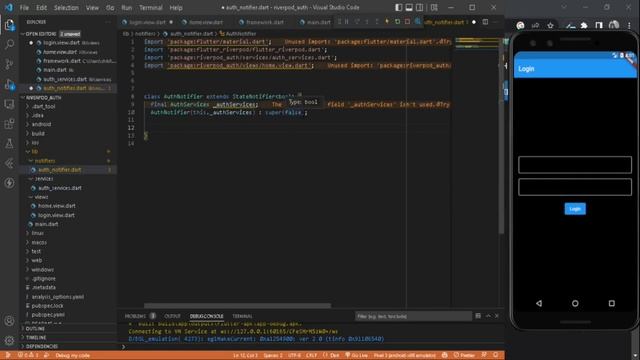Image resolution: width=640 pixels, height=360 pixels.
Task: Clear the debug console icon
Action: coord(478,316)
